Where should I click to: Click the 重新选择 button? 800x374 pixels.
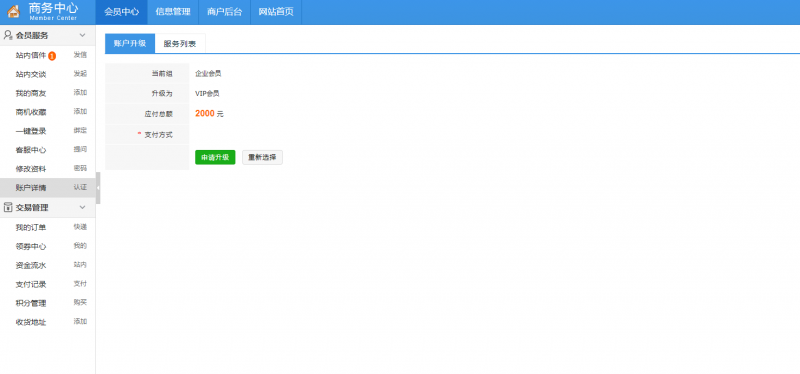(x=262, y=157)
